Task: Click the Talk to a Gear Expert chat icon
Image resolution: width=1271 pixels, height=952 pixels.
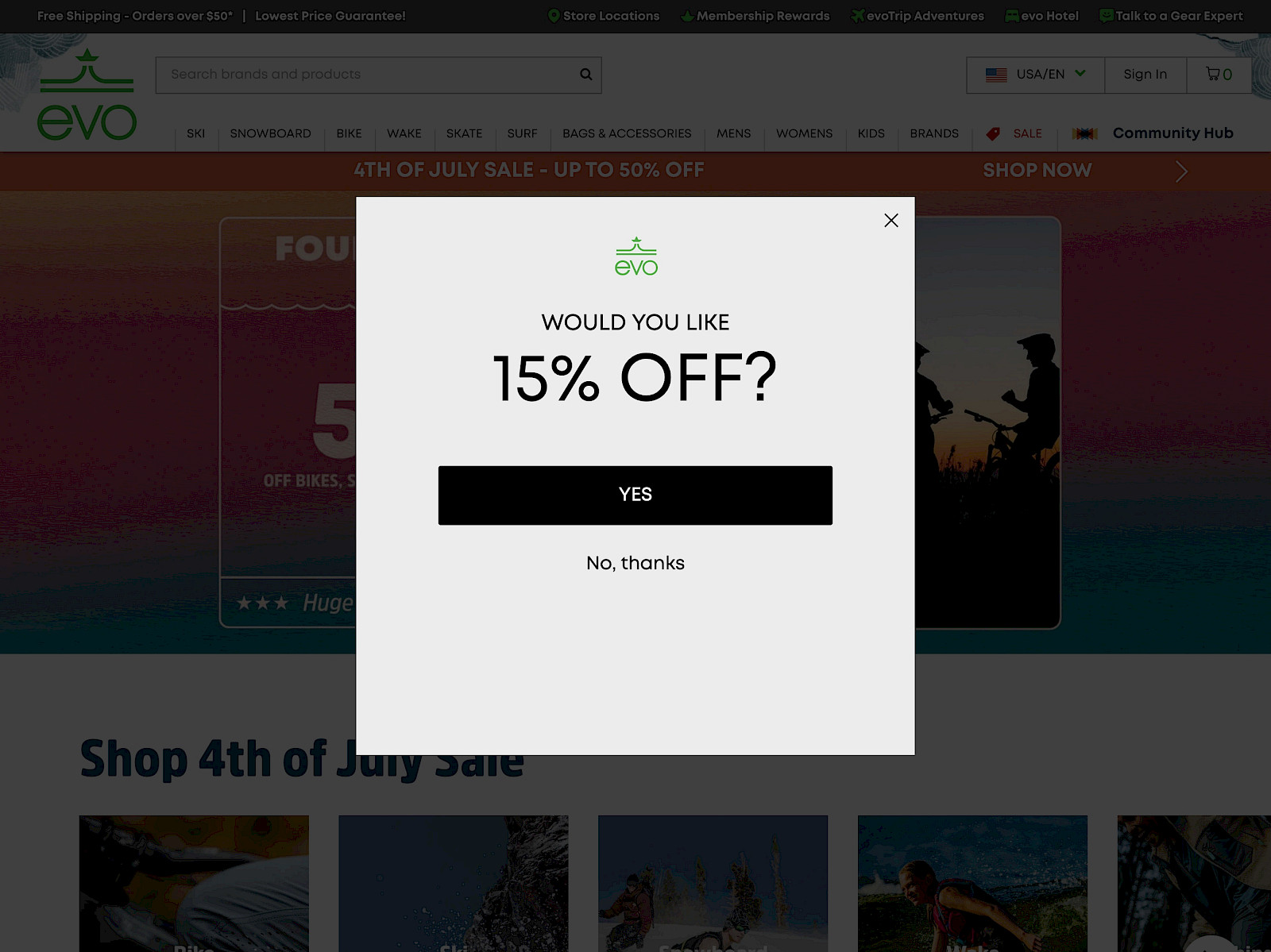Action: (1106, 16)
